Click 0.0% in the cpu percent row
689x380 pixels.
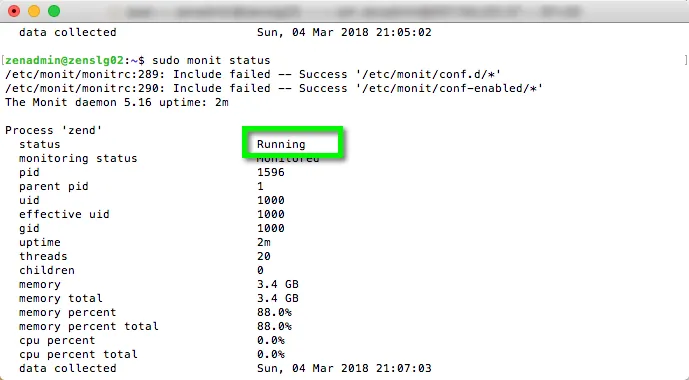(271, 340)
